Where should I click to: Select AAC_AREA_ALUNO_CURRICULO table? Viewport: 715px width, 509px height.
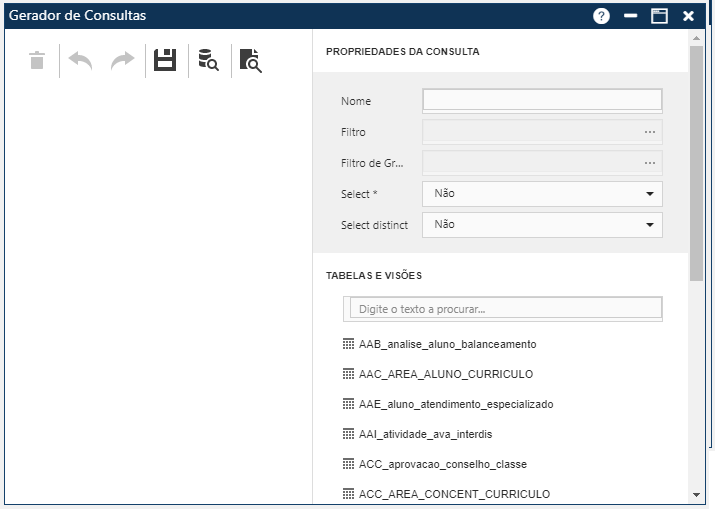(445, 374)
